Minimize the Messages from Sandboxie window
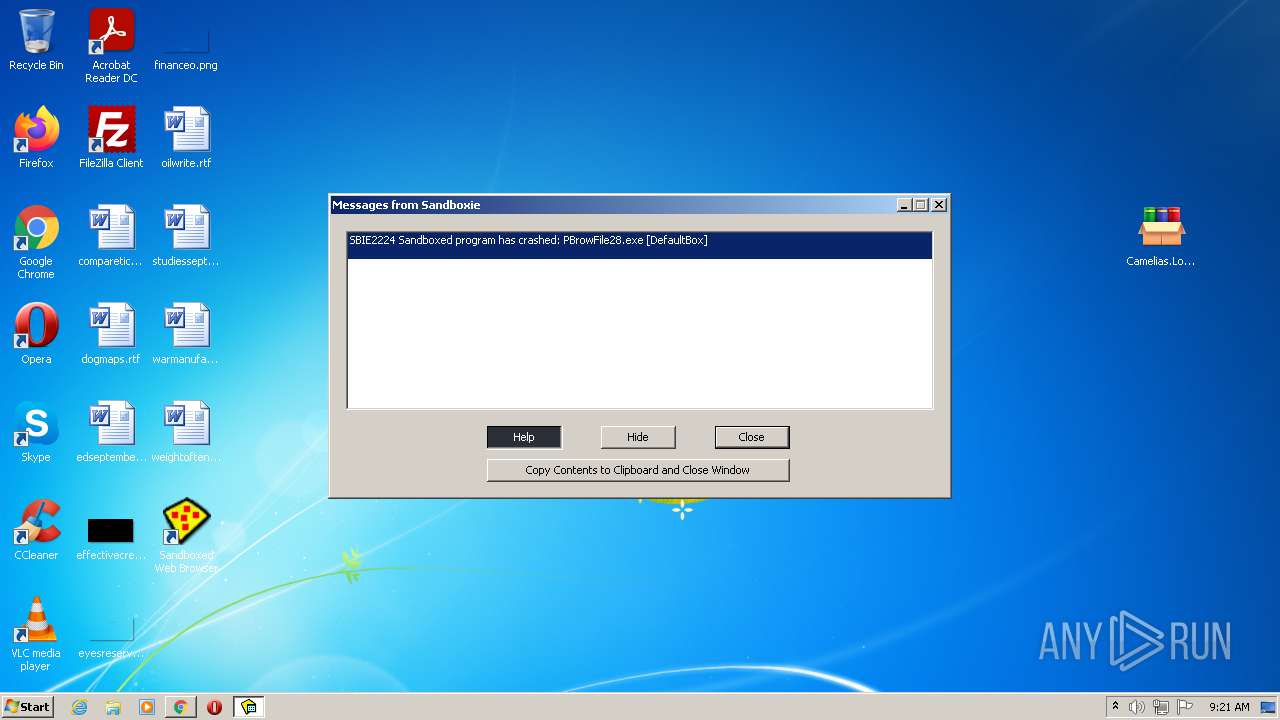The height and width of the screenshot is (720, 1280). point(904,205)
